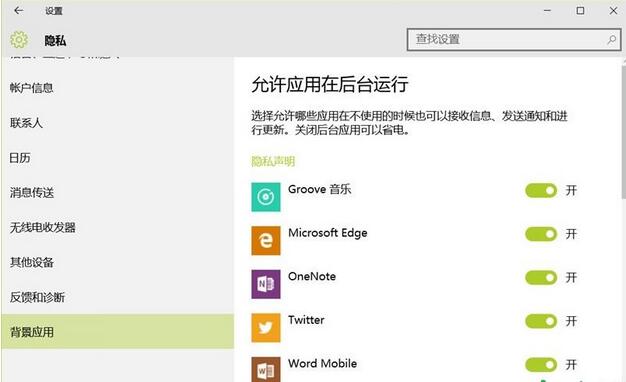Click the OneNote app icon

click(x=265, y=284)
